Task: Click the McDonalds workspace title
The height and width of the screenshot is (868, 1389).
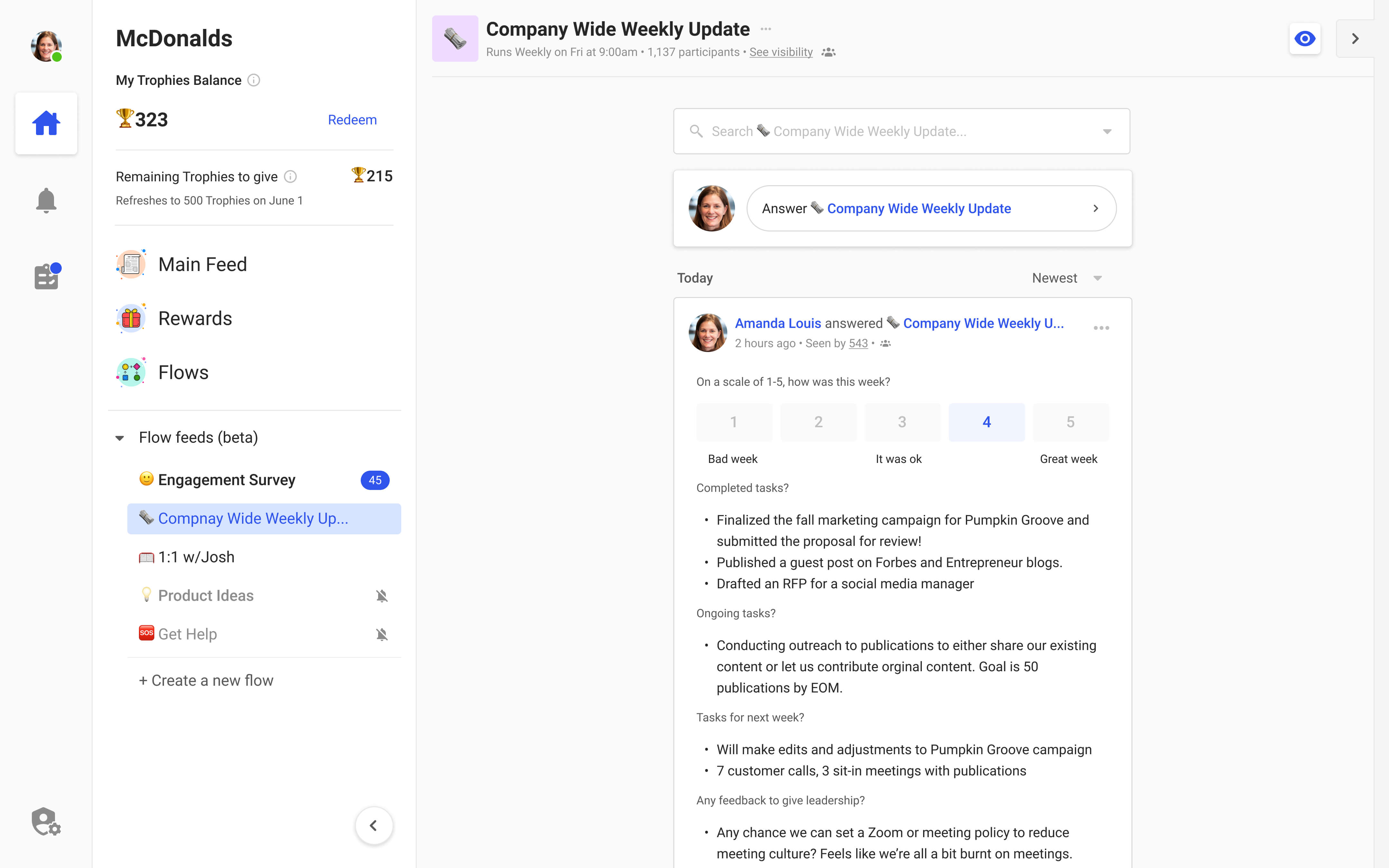Action: point(174,39)
